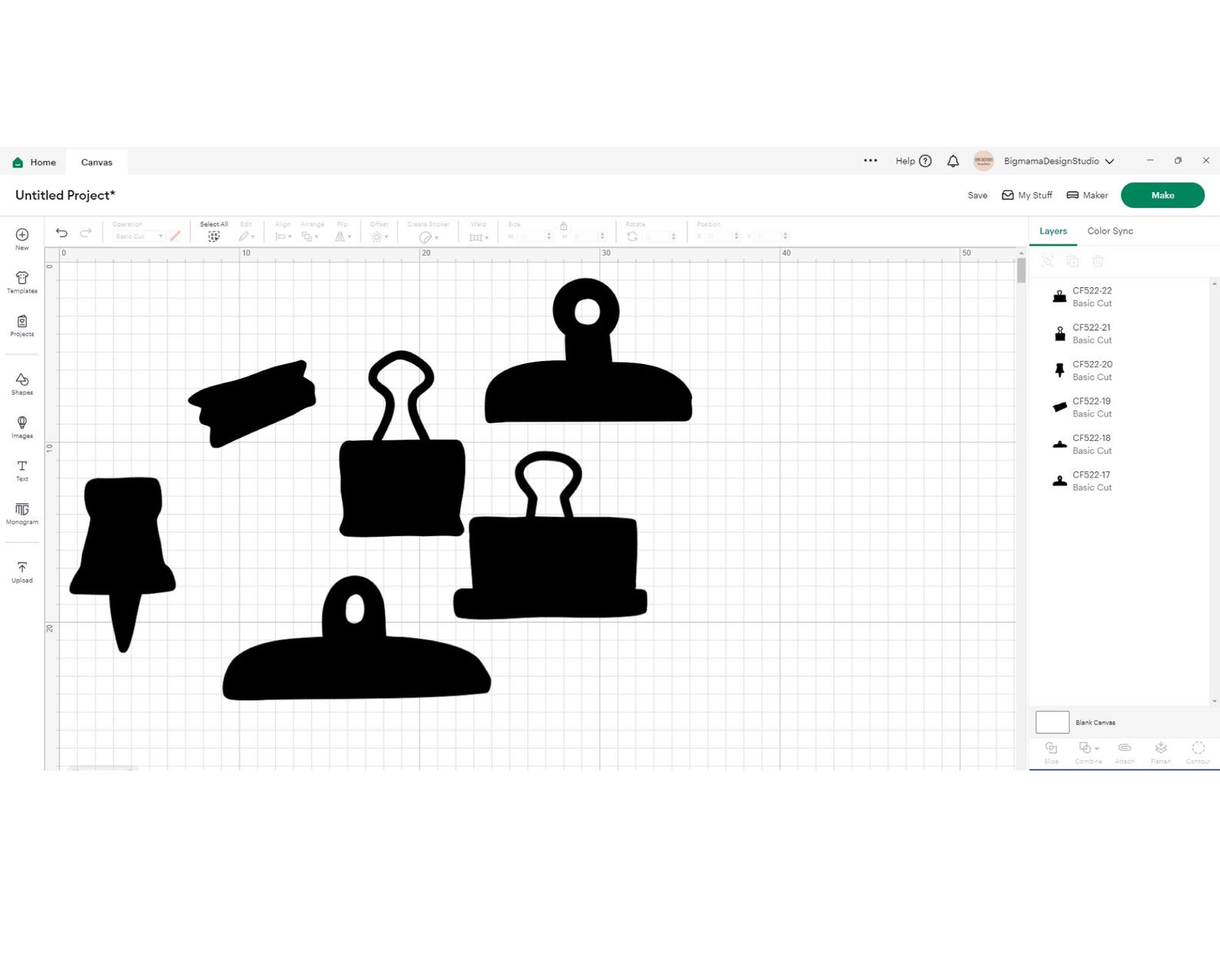Viewport: 1220px width, 980px height.
Task: Click the Rotate icon
Action: click(632, 237)
